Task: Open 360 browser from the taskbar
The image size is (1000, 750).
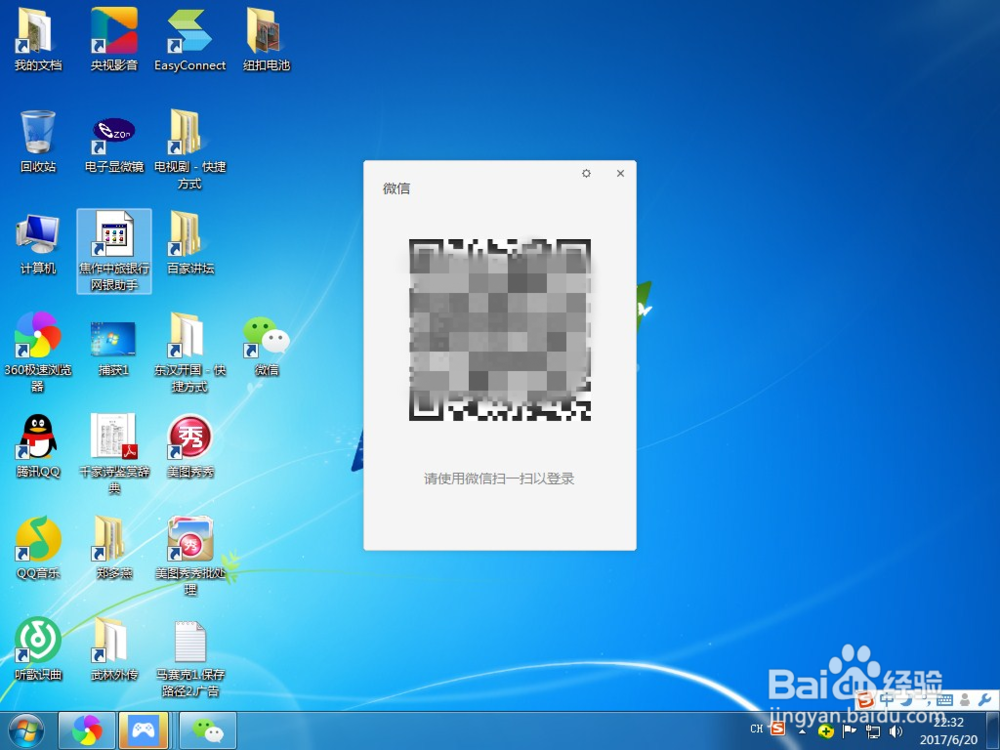Action: click(x=87, y=731)
